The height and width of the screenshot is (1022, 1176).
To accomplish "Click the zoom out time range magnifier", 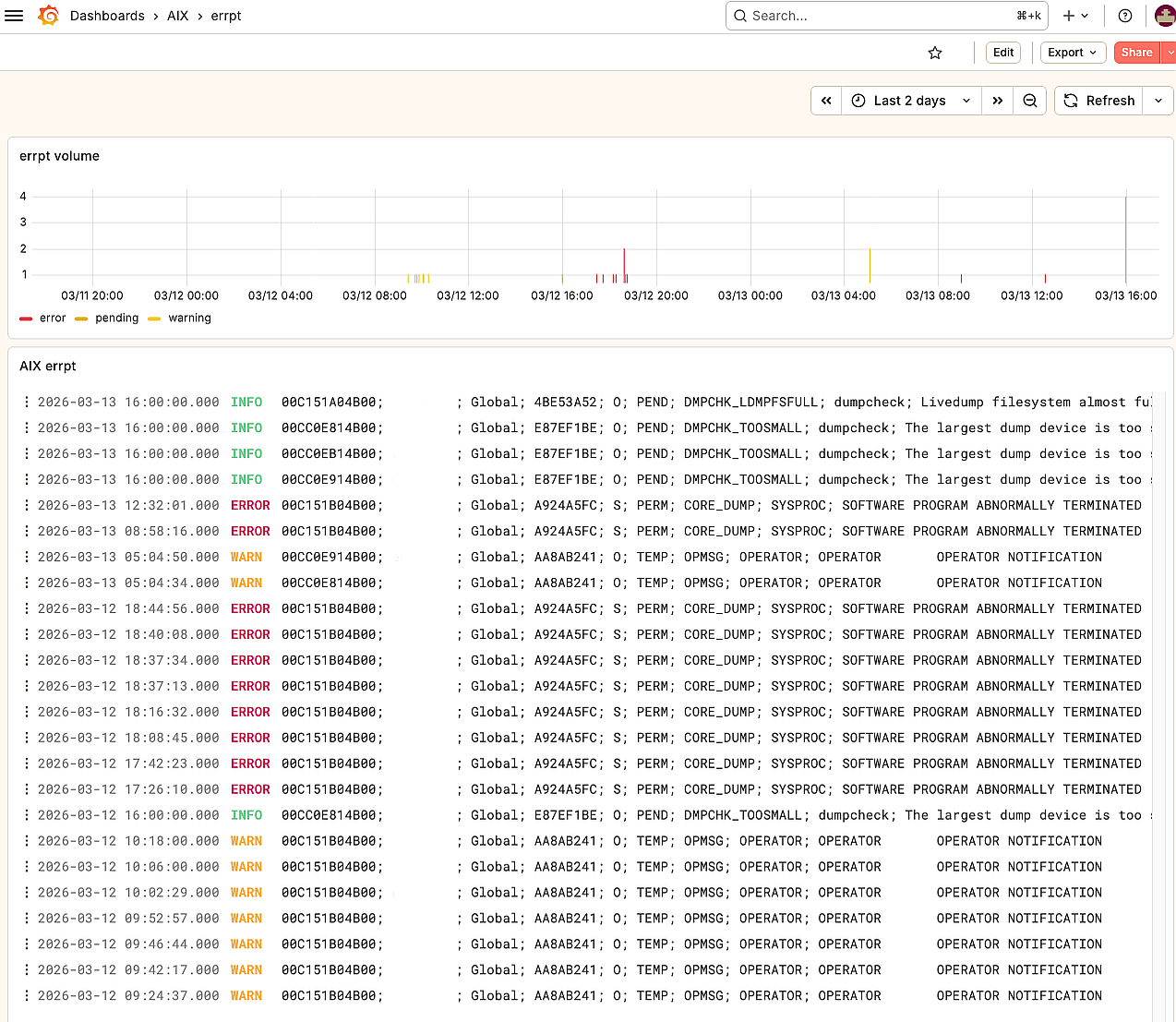I will coord(1029,101).
